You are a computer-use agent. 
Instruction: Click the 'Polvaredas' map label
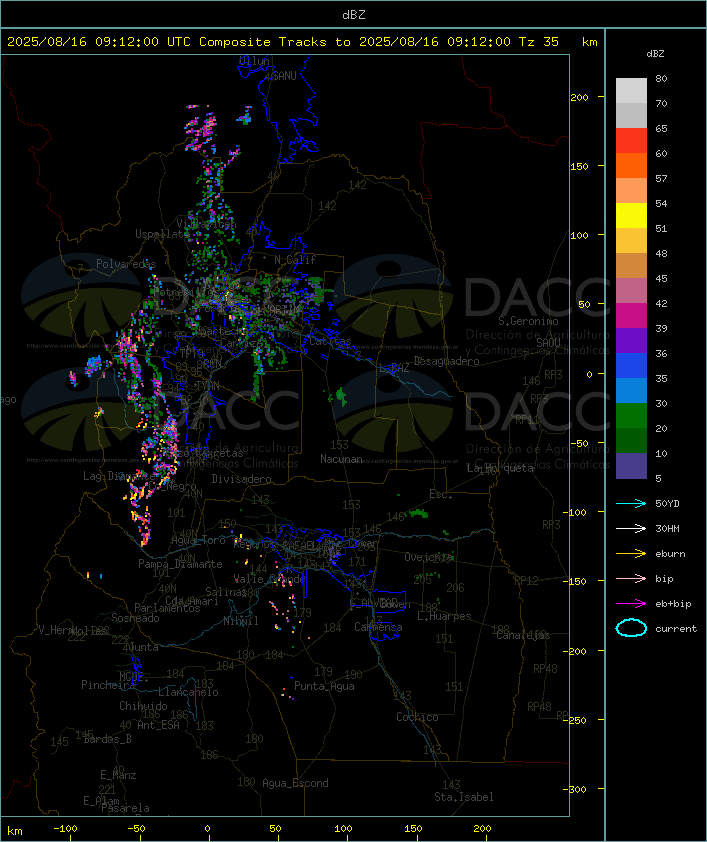click(x=126, y=264)
